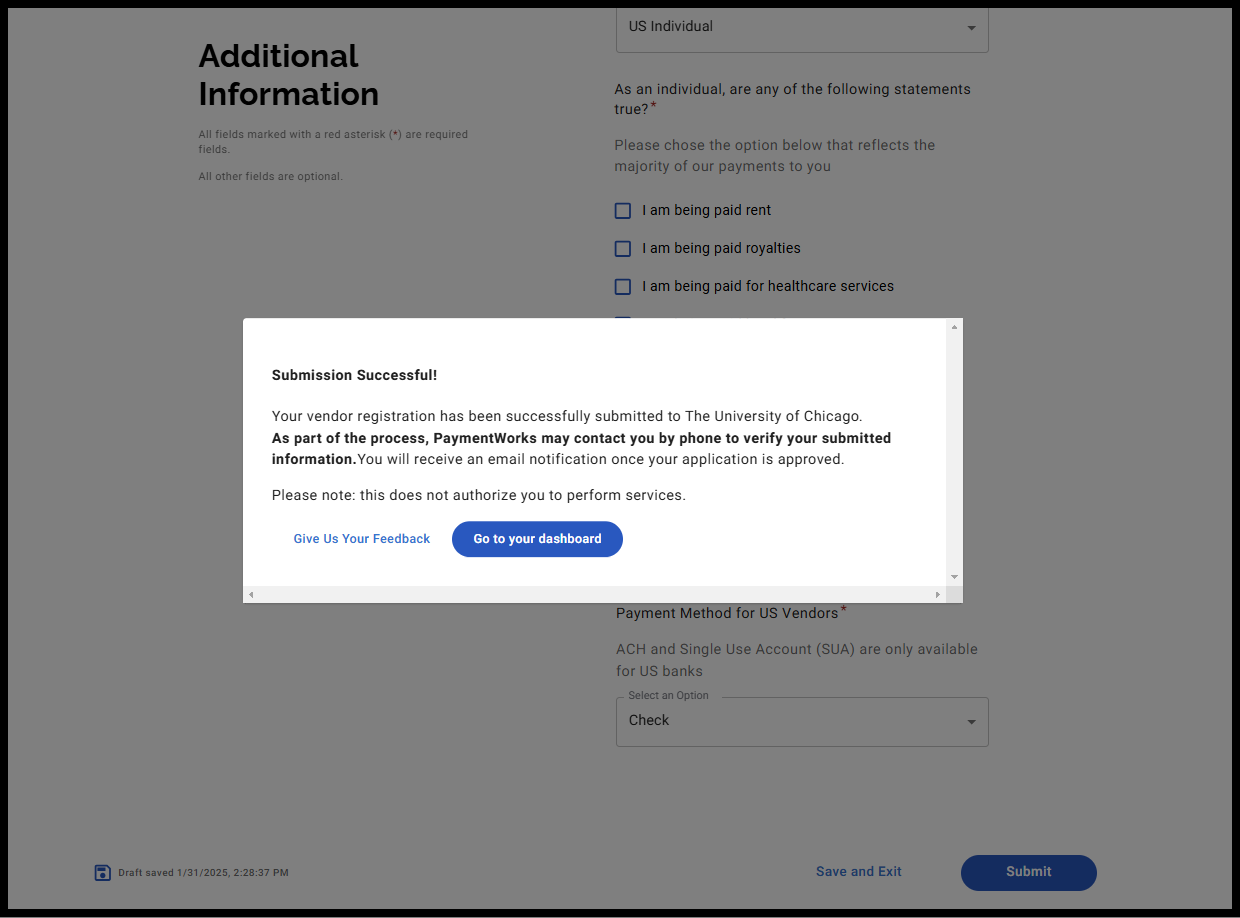Image resolution: width=1240 pixels, height=918 pixels.
Task: Click the floppy disk draft saved icon
Action: [x=102, y=873]
